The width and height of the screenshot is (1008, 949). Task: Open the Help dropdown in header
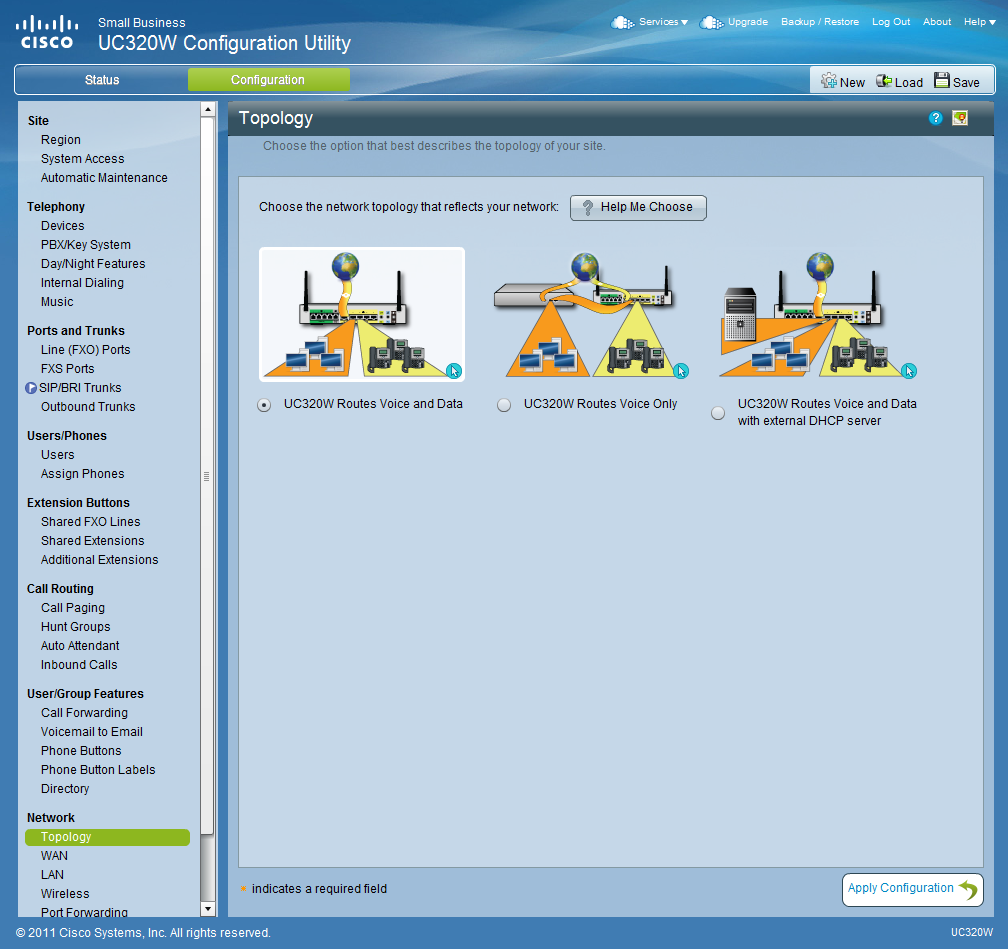click(x=978, y=22)
